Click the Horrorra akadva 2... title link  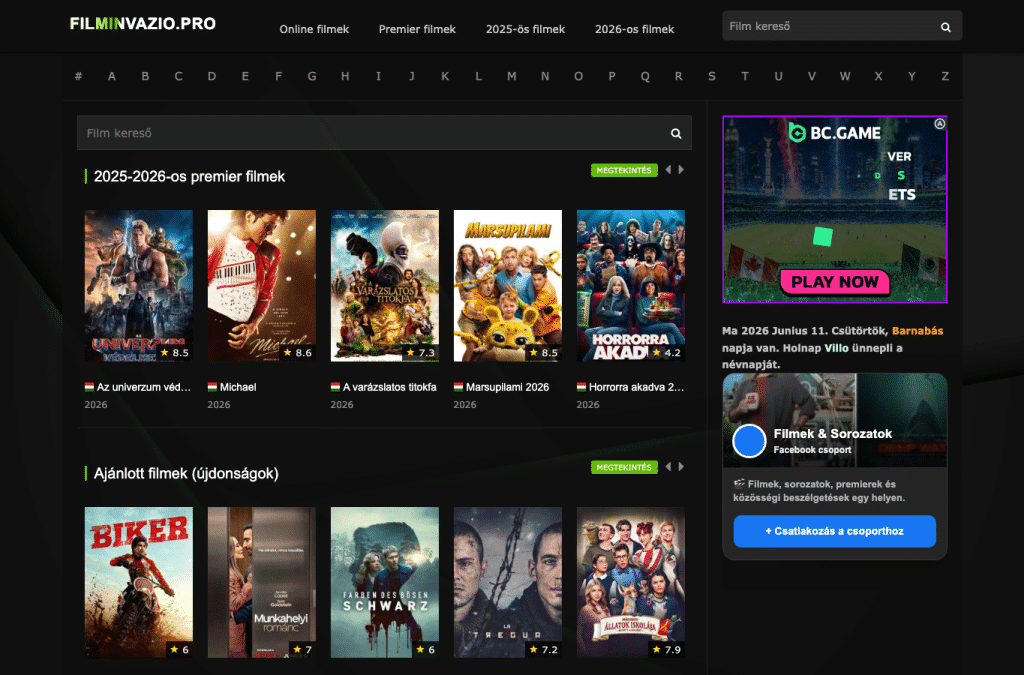coord(636,387)
